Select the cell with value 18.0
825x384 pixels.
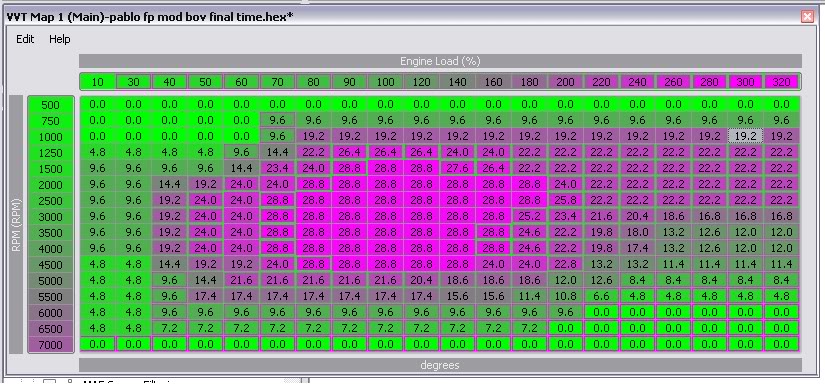[x=637, y=233]
